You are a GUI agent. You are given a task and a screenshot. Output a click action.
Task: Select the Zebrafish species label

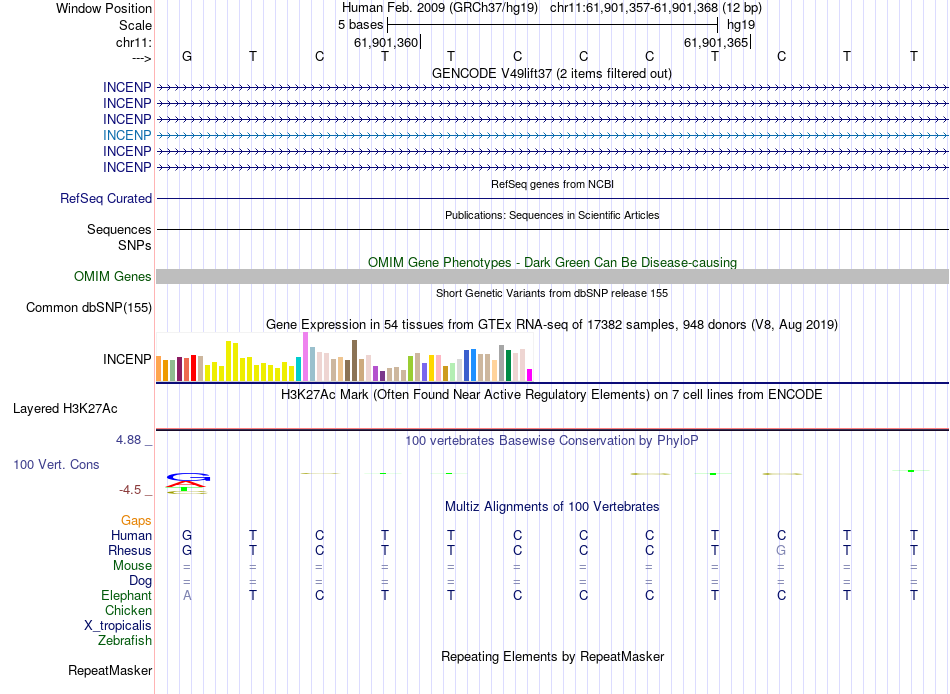pyautogui.click(x=125, y=640)
